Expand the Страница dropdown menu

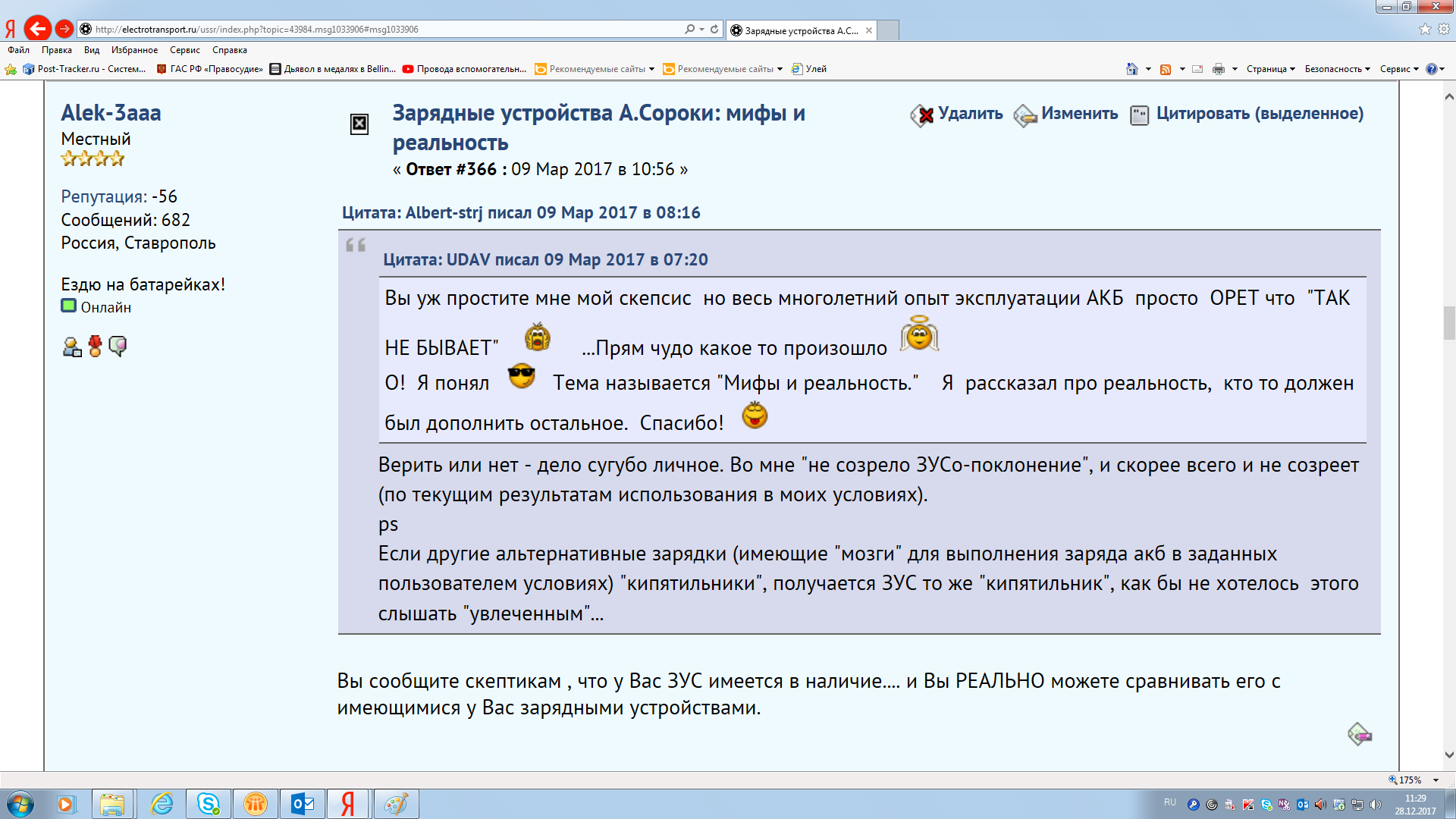(1270, 69)
